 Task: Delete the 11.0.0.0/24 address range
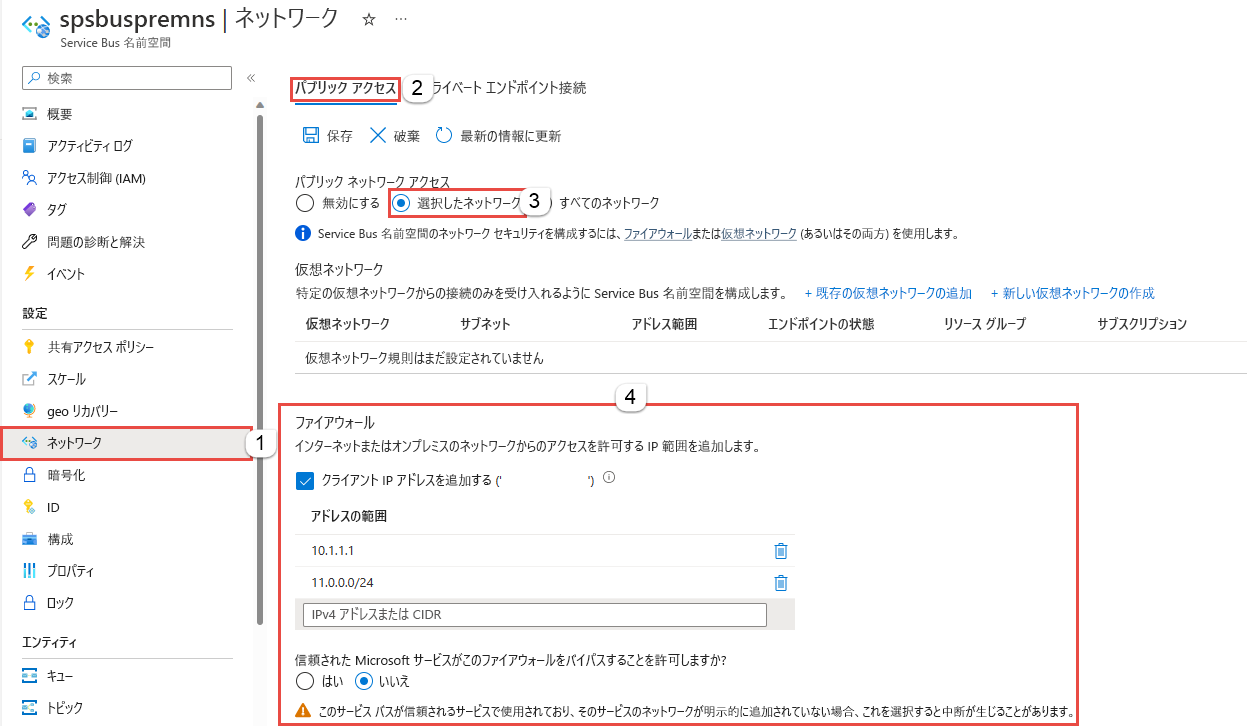(781, 583)
